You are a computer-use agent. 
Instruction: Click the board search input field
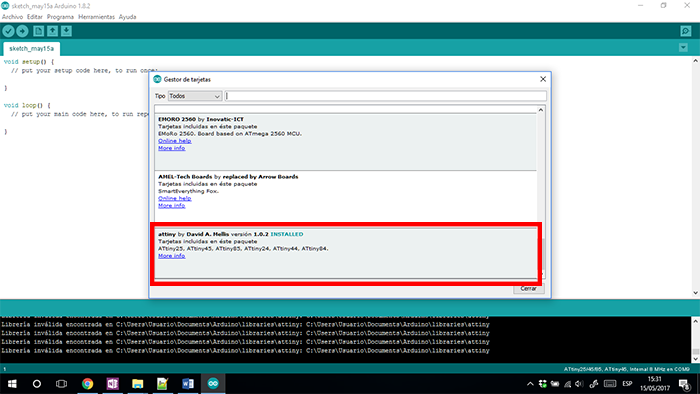pos(385,96)
